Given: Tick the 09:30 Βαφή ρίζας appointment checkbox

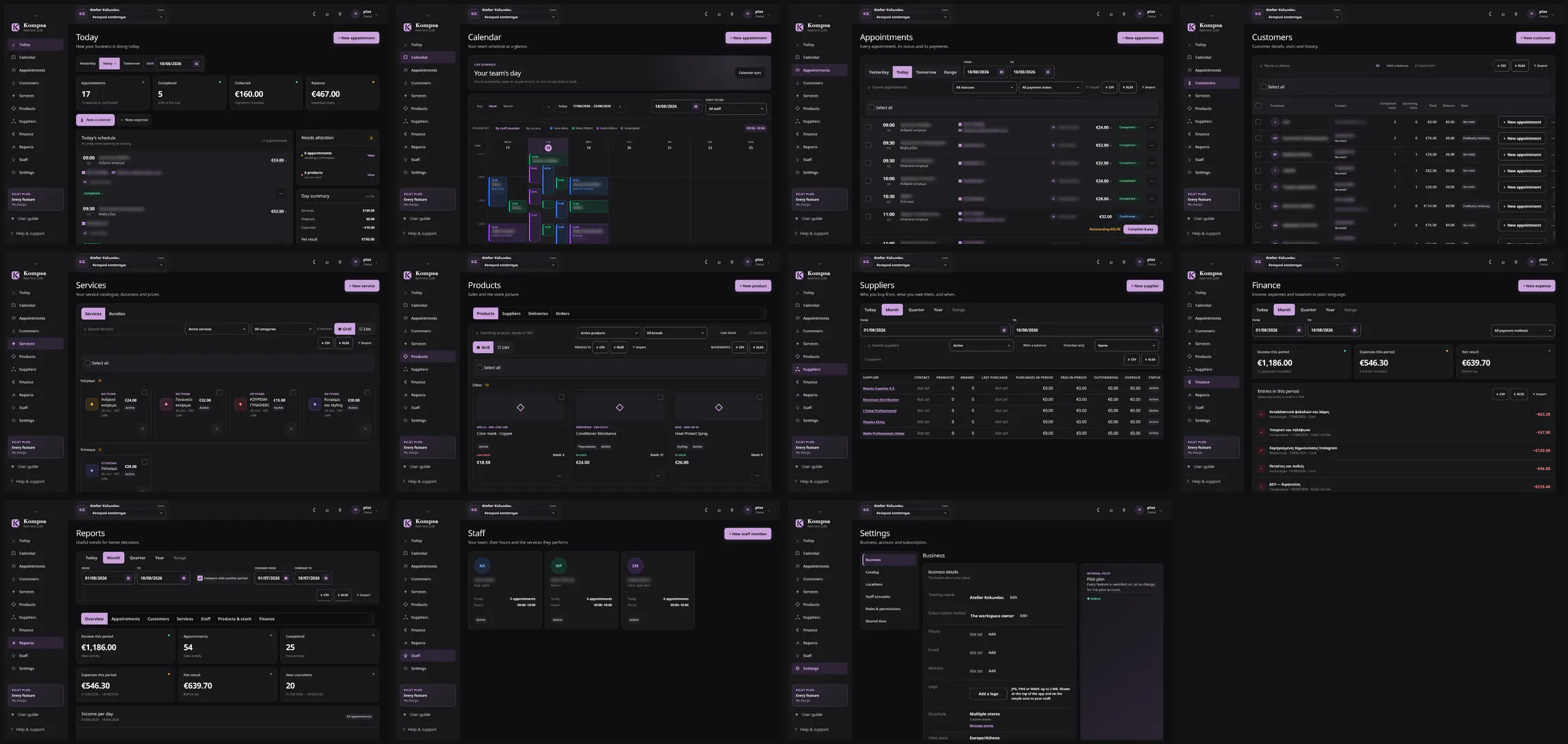Looking at the screenshot, I should (868, 145).
